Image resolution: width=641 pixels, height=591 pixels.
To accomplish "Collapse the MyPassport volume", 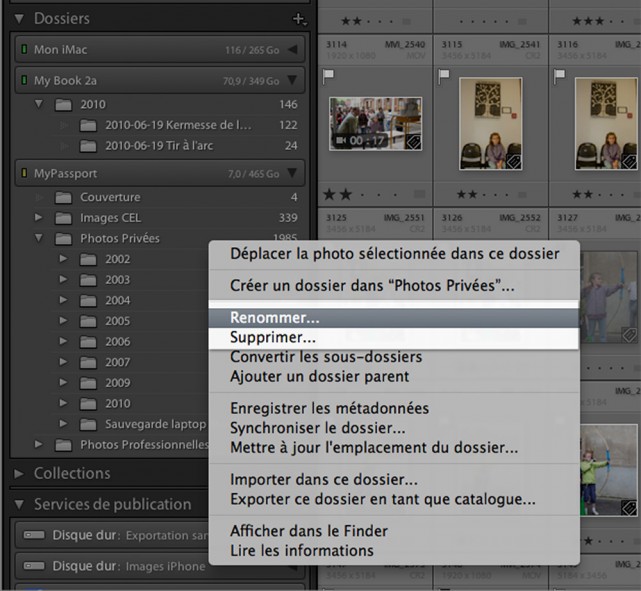I will [292, 173].
